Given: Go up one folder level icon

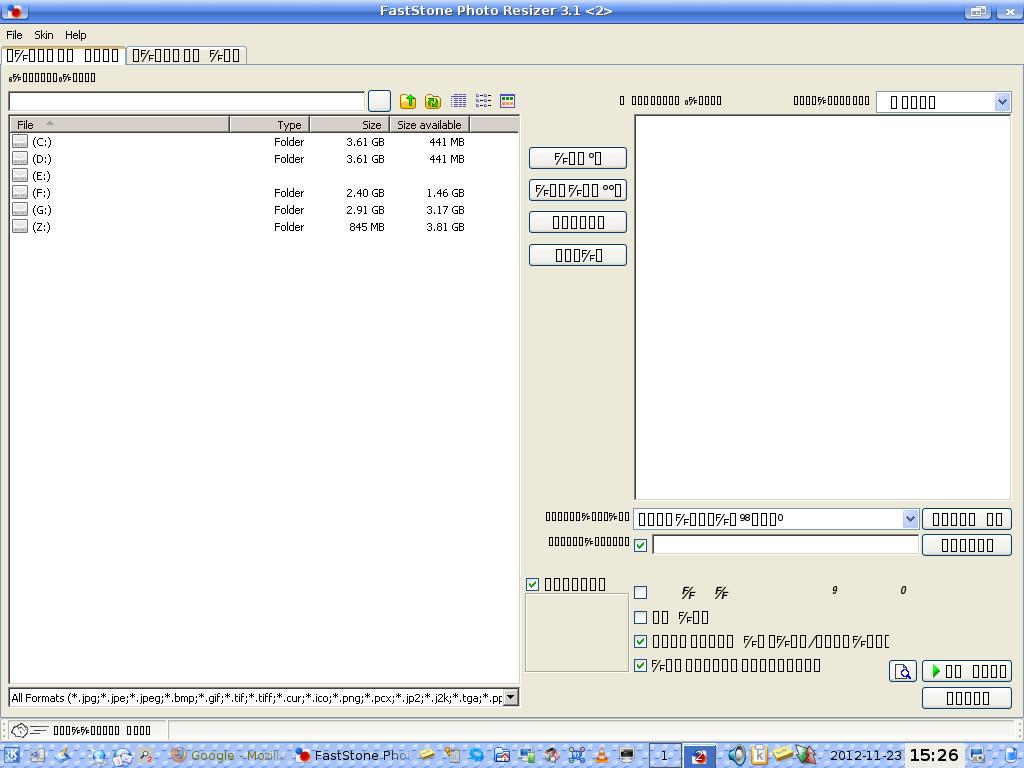Looking at the screenshot, I should click(408, 101).
